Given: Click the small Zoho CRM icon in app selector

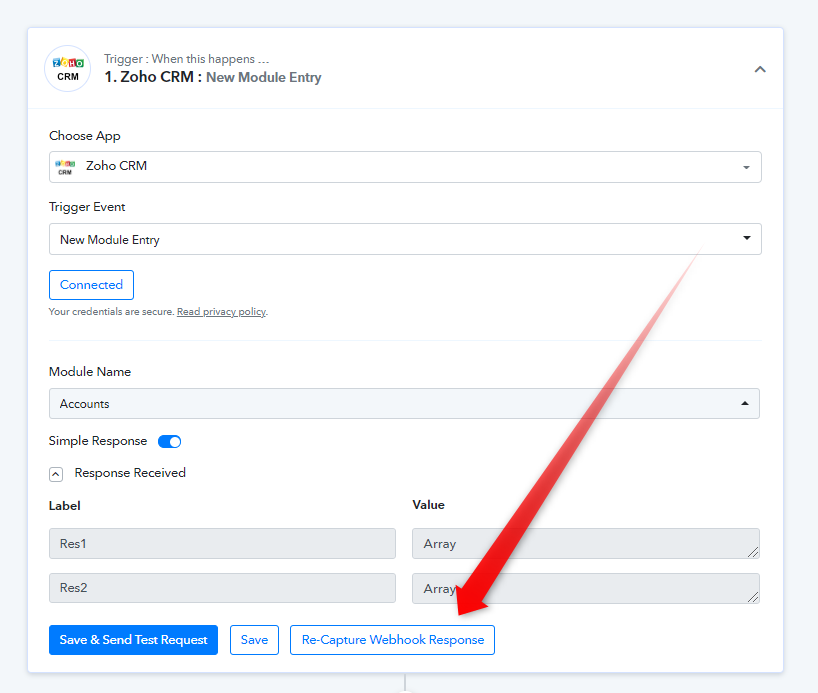Looking at the screenshot, I should (65, 167).
